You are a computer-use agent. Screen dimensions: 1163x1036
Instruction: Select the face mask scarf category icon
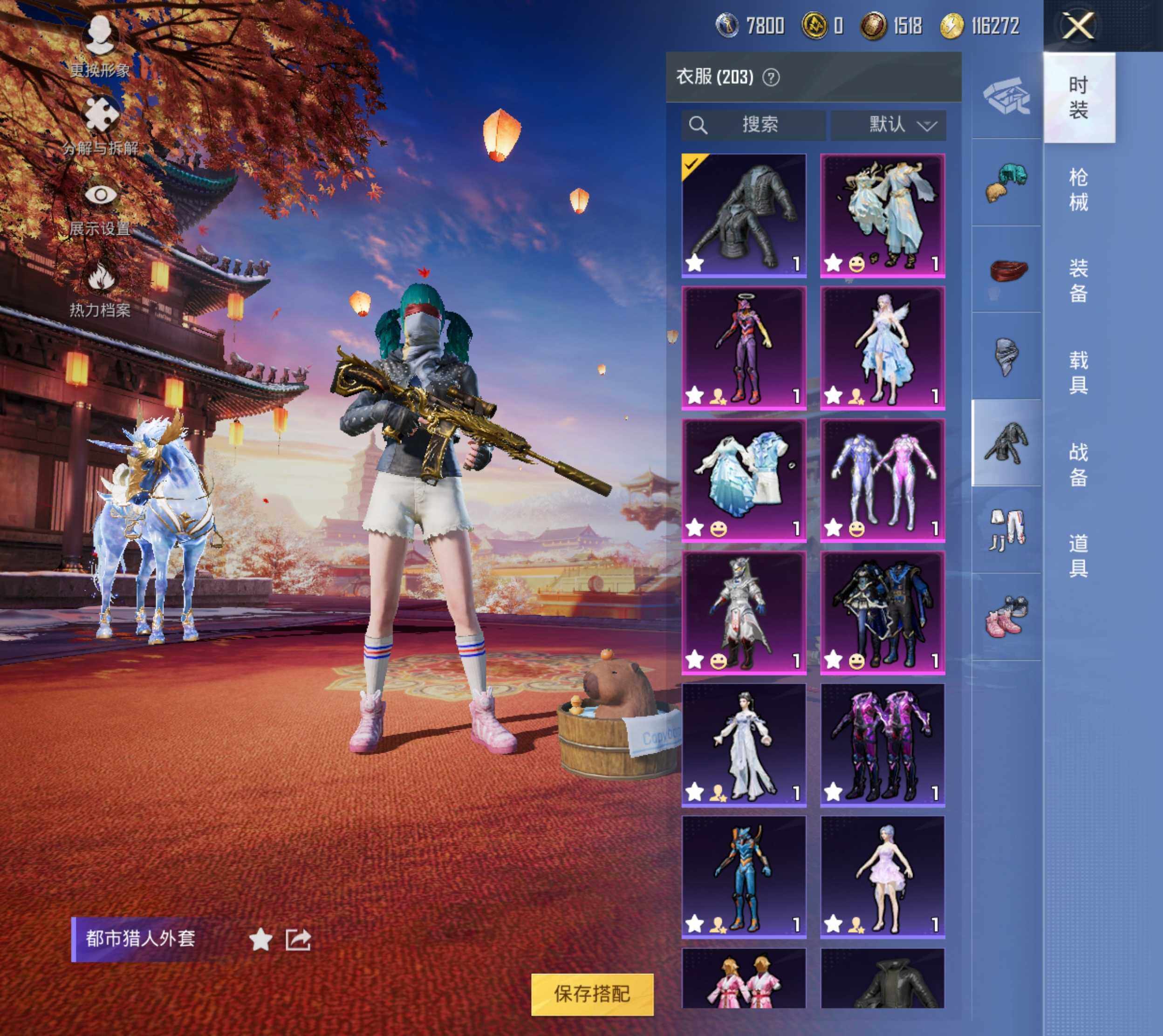coord(1006,357)
